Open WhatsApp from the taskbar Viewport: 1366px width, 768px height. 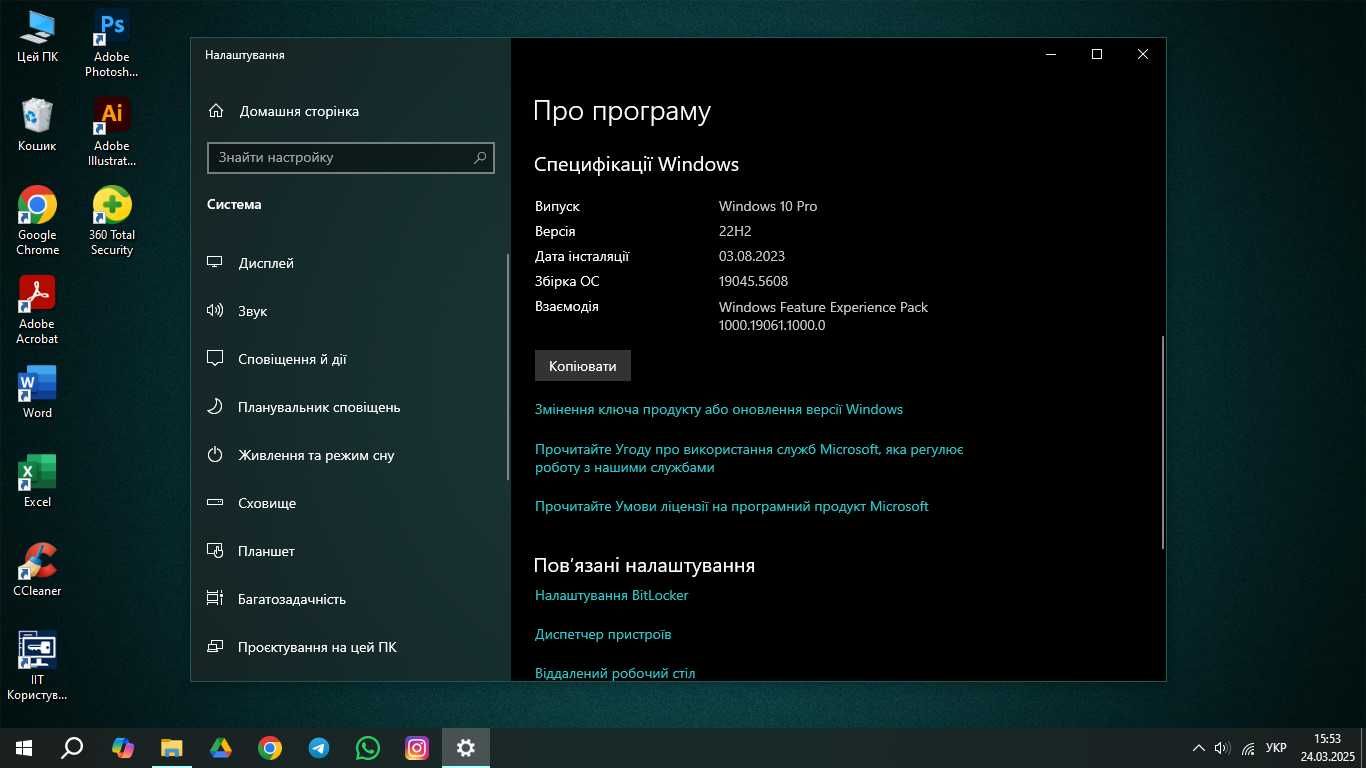coord(368,748)
